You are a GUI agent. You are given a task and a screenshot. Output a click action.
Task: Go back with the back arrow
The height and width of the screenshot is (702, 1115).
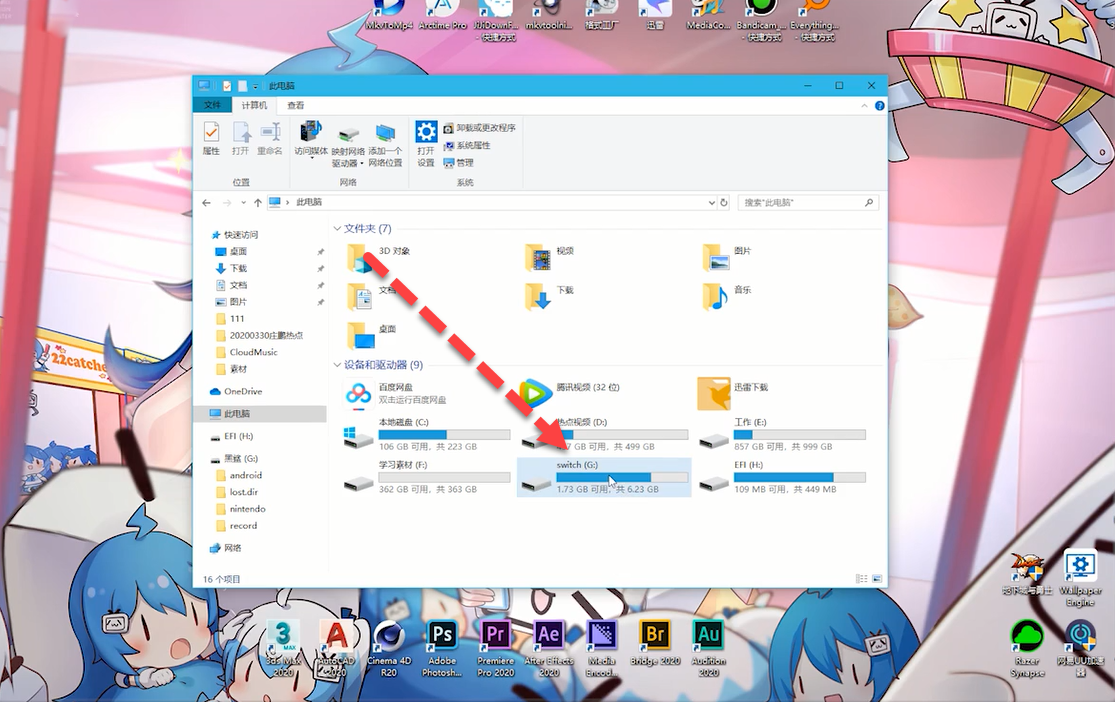point(206,203)
